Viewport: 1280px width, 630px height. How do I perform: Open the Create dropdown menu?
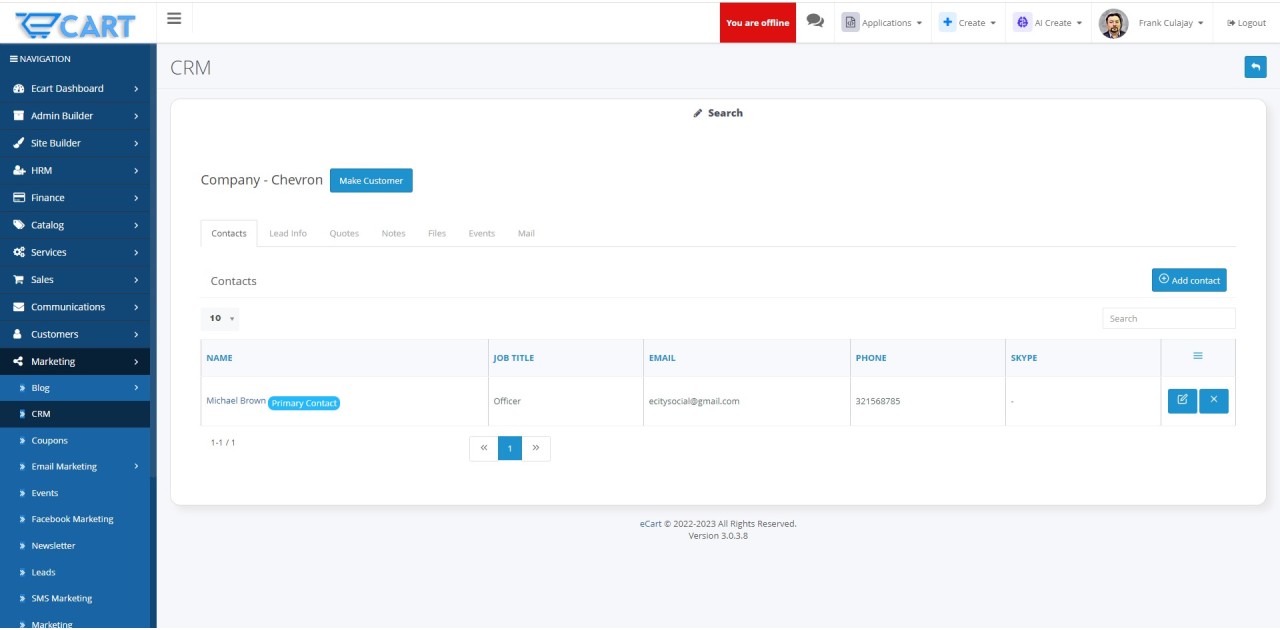click(x=968, y=22)
